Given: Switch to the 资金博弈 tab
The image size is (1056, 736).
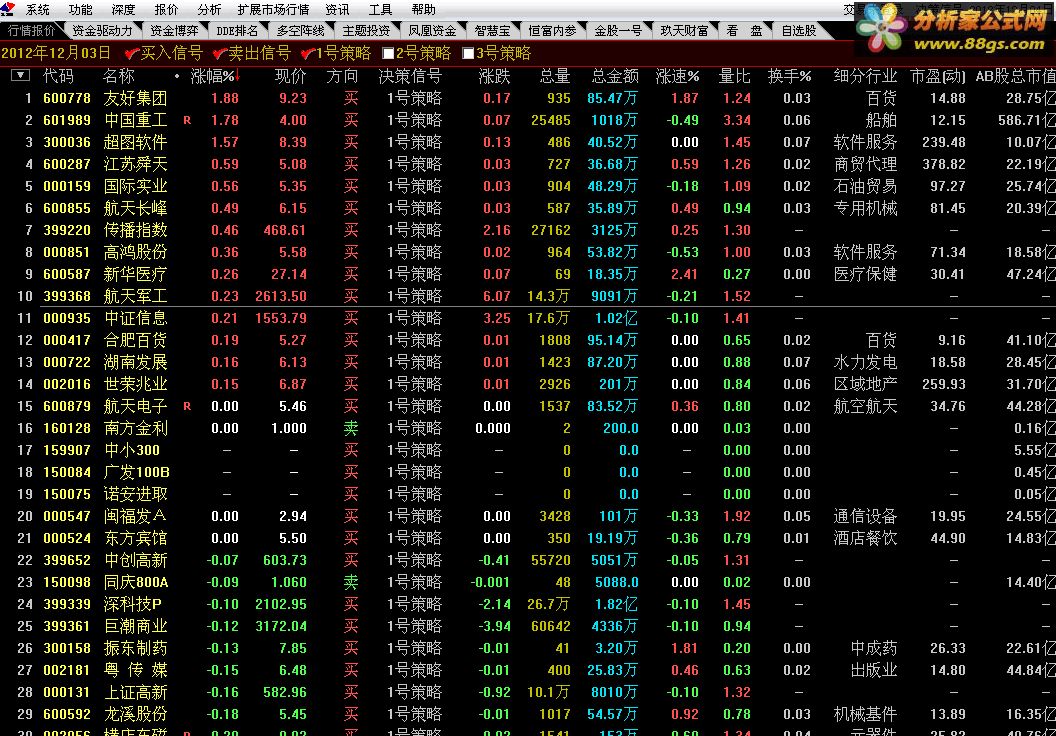Looking at the screenshot, I should (x=174, y=31).
